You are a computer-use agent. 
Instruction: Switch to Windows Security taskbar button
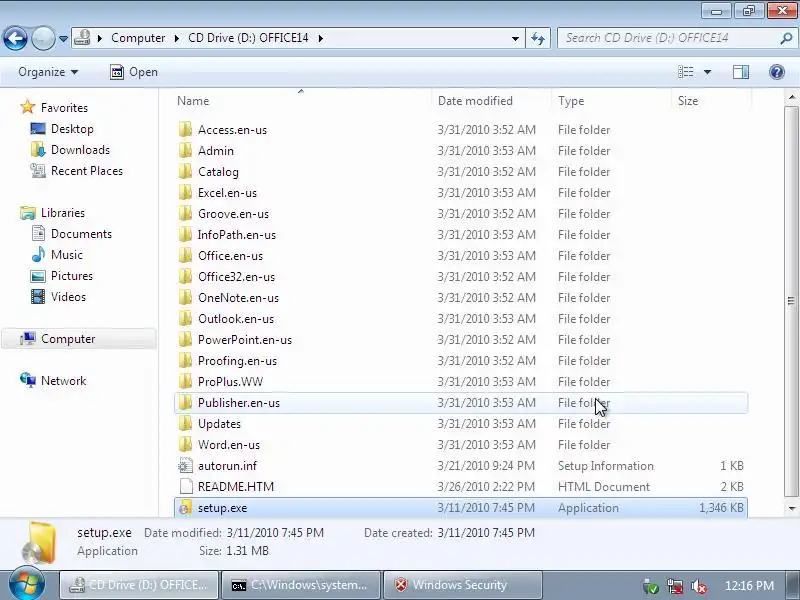point(462,585)
